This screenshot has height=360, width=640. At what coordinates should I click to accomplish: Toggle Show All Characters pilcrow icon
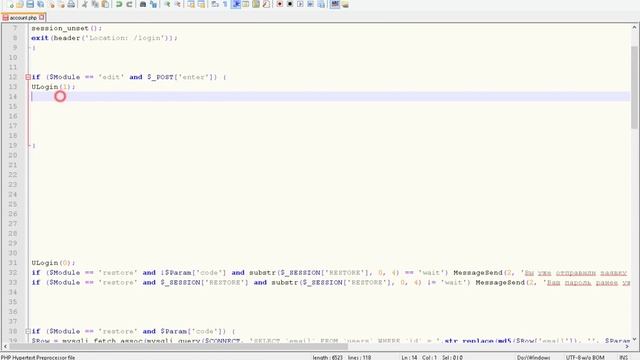coord(225,4)
